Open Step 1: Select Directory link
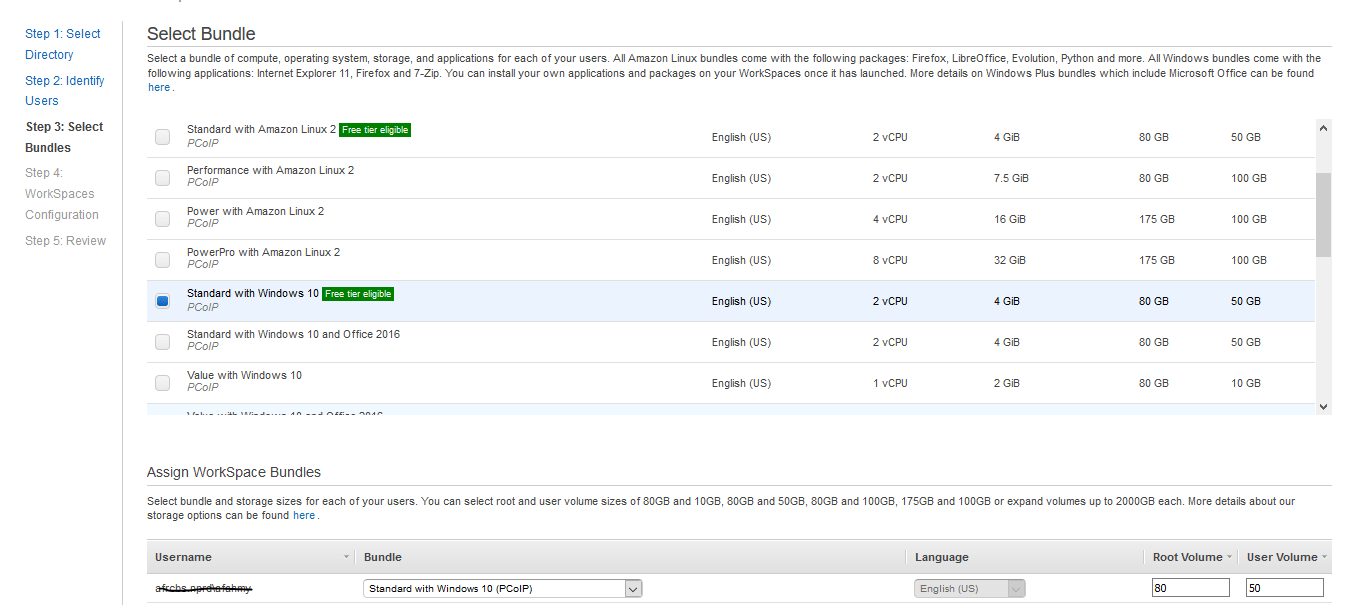This screenshot has width=1346, height=605. tap(63, 44)
